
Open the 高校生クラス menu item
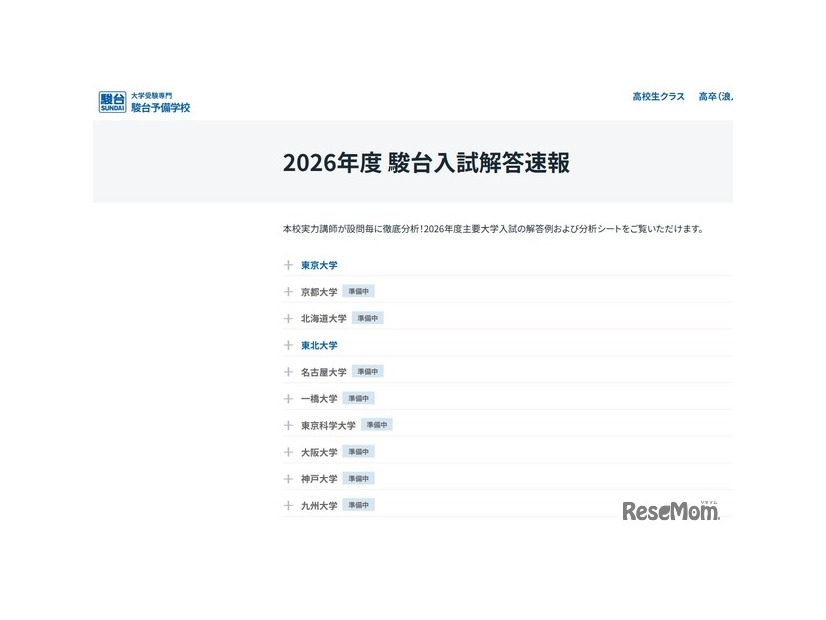tap(657, 97)
